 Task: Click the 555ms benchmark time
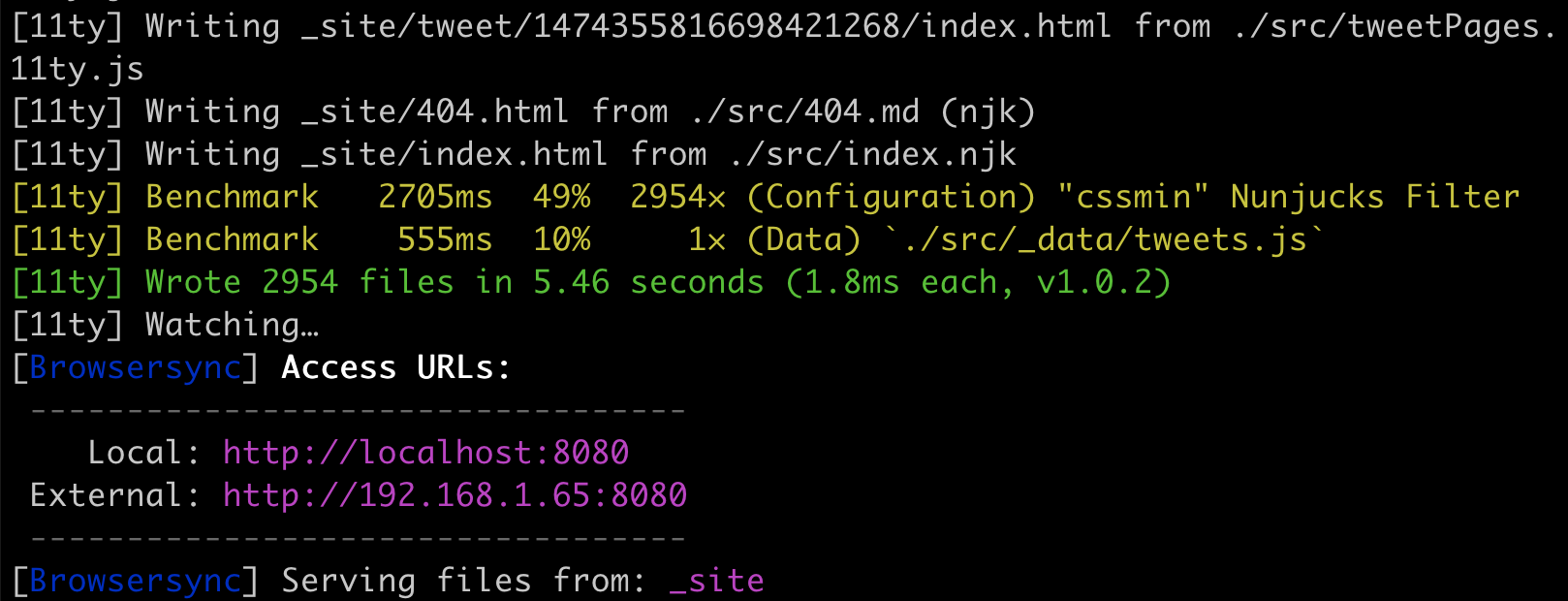click(445, 239)
